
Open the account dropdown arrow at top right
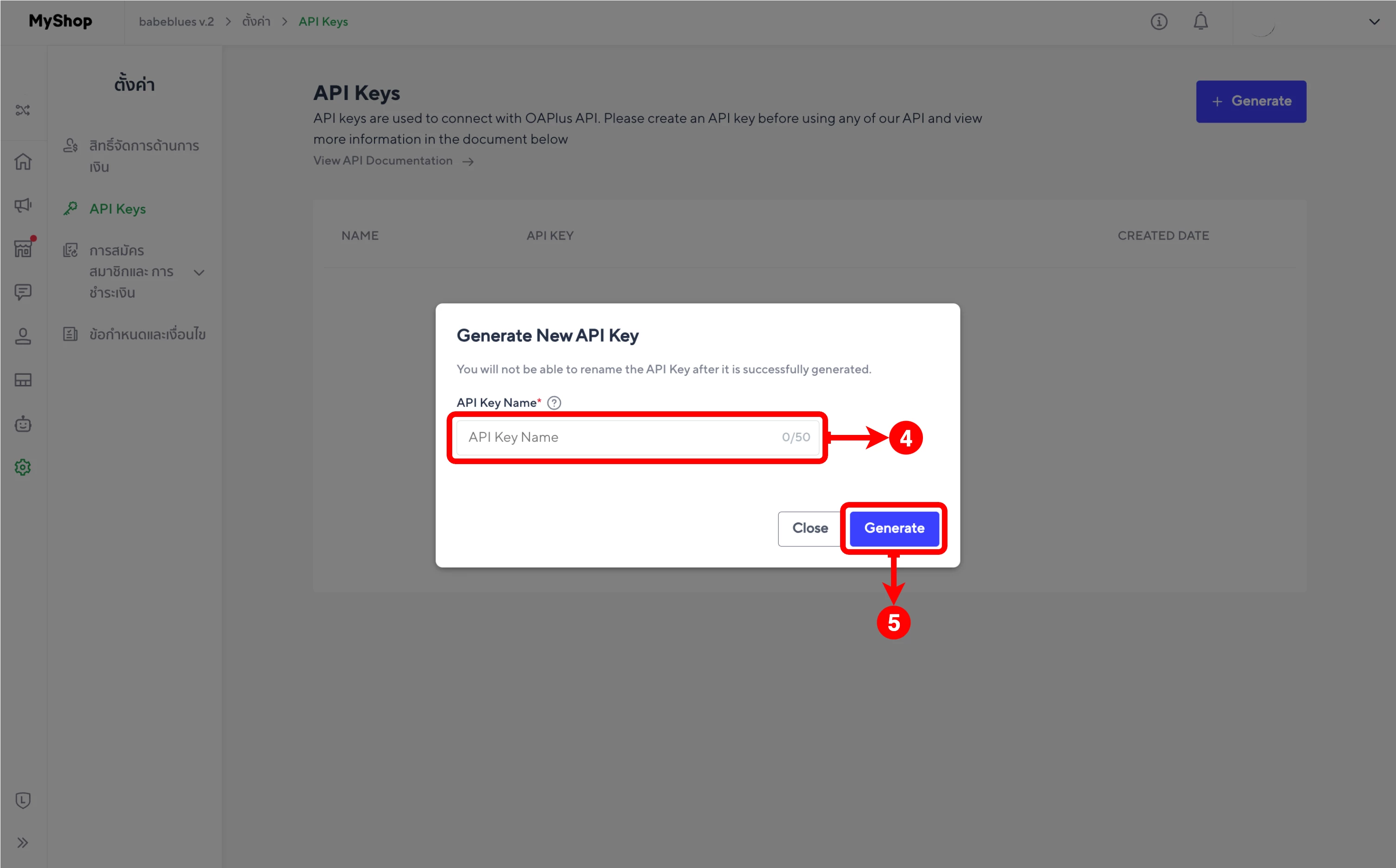pos(1374,22)
